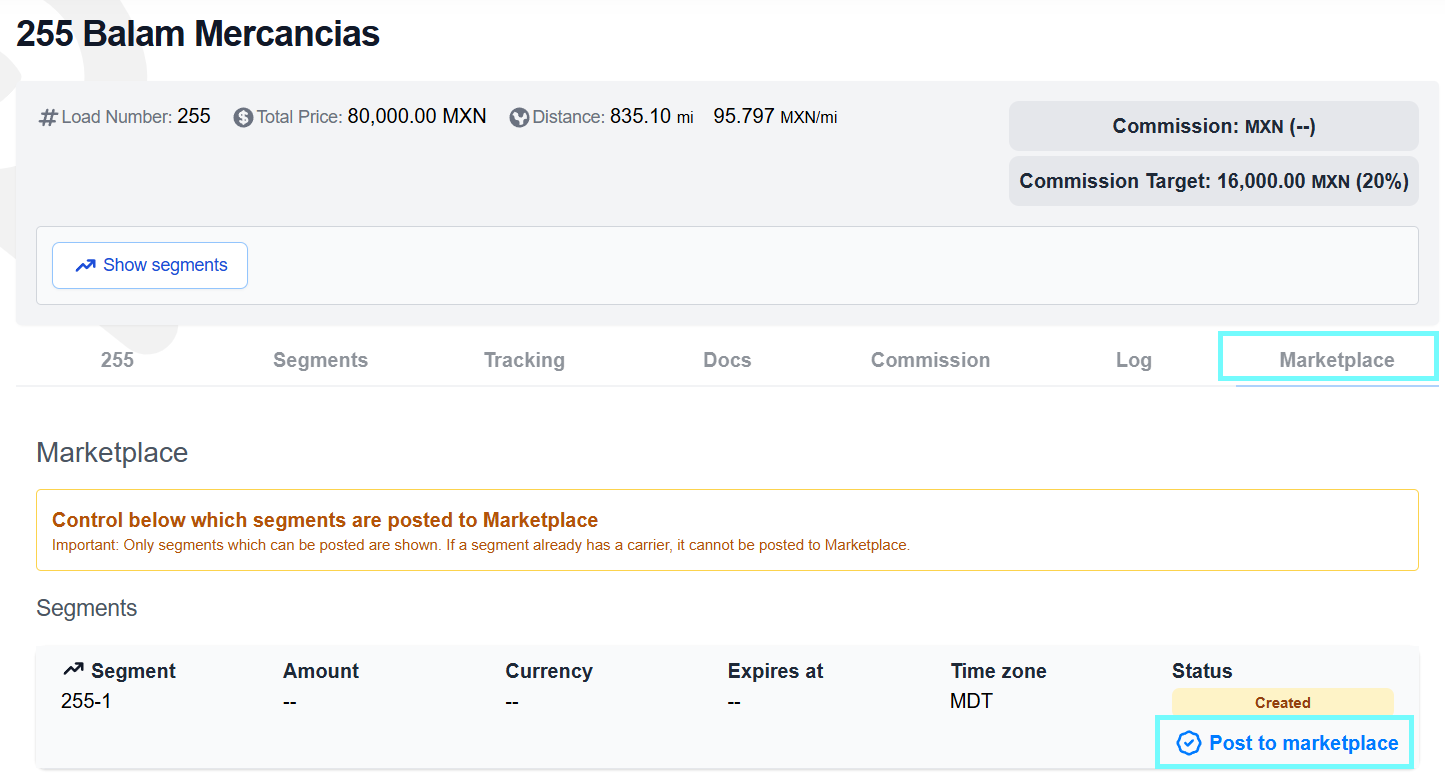Click the Post to marketplace button
This screenshot has height=784, width=1445.
(1286, 743)
